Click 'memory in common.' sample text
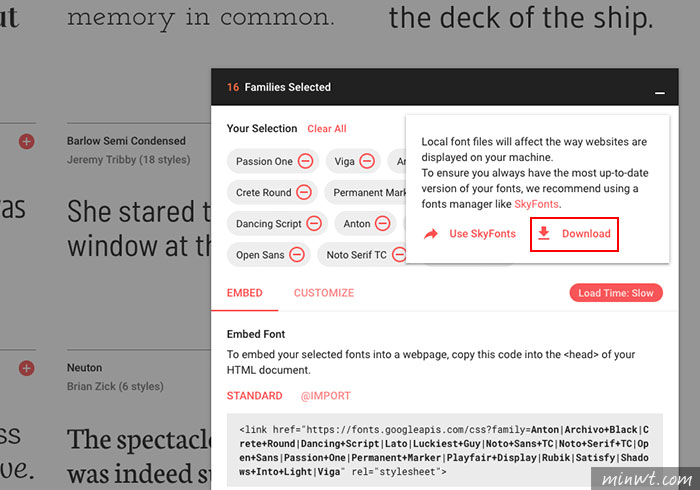700x490 pixels. [200, 19]
